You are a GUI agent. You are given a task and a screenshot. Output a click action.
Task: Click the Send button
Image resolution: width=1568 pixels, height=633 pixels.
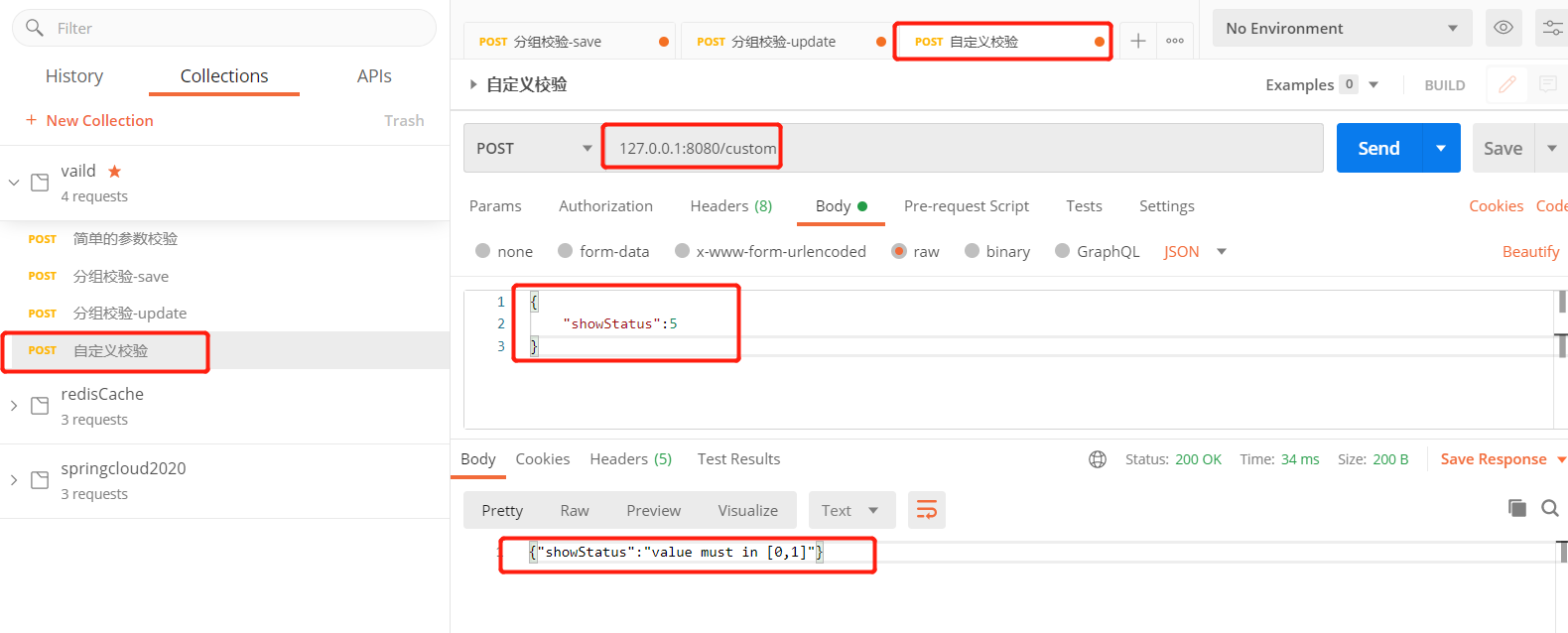coord(1379,148)
